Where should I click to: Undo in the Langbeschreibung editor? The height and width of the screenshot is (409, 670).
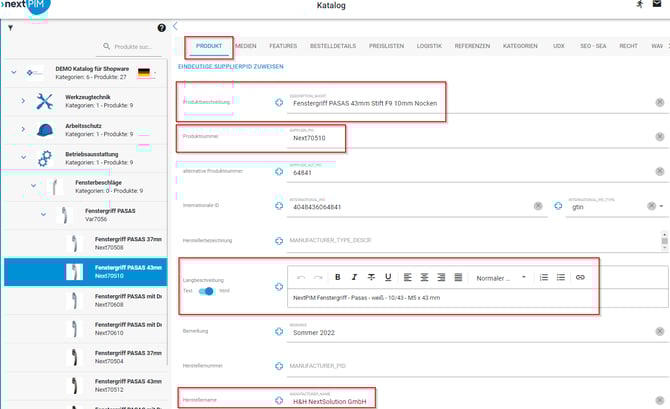[x=301, y=277]
